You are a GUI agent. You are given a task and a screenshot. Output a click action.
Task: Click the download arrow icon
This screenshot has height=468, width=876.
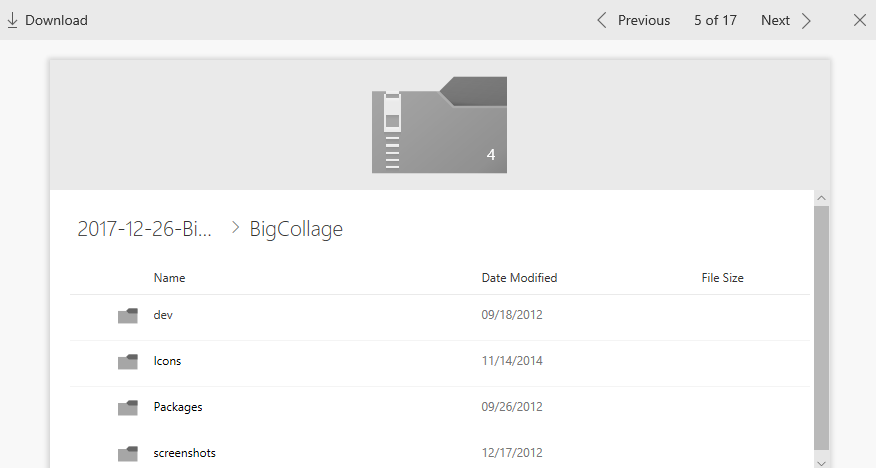click(x=13, y=20)
